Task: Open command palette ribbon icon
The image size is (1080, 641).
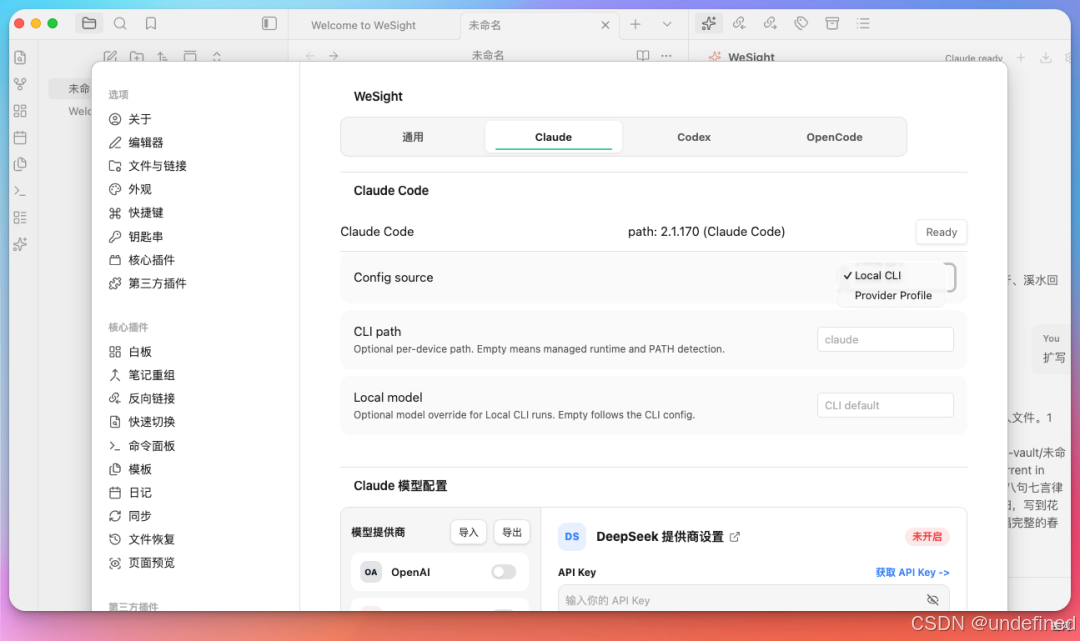Action: coord(20,191)
